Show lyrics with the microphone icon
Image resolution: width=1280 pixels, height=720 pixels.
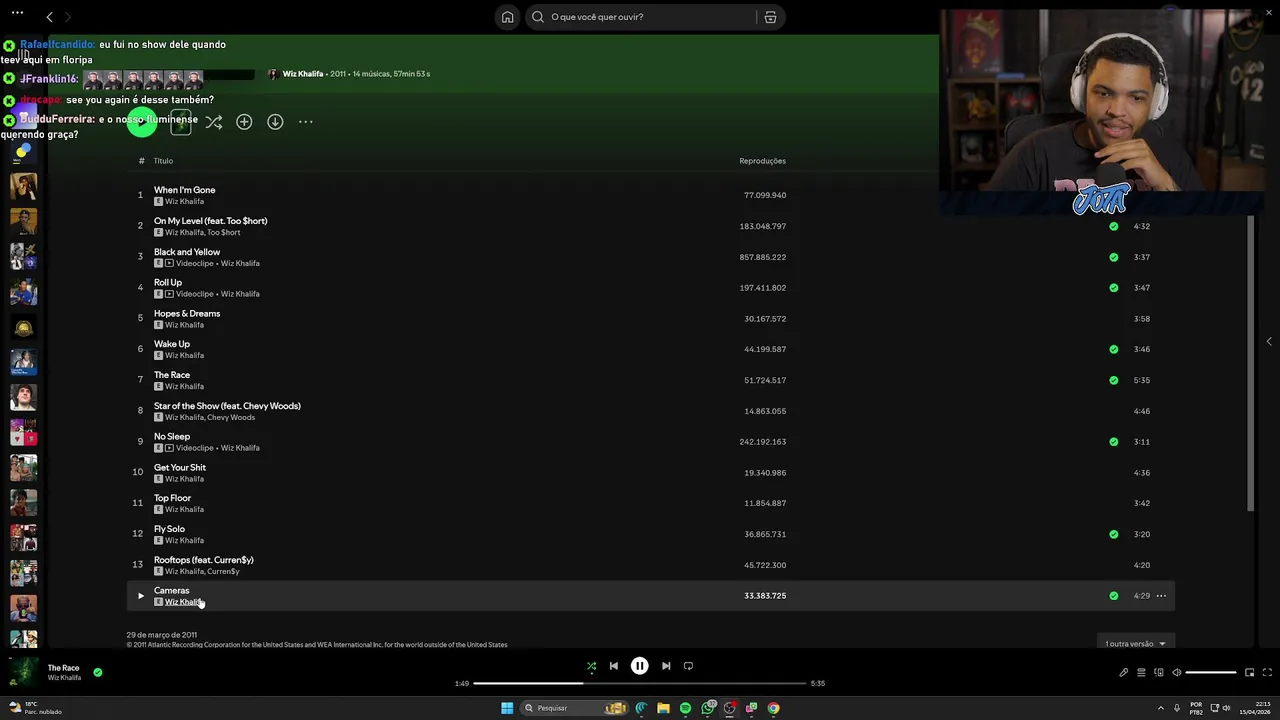pyautogui.click(x=1123, y=673)
